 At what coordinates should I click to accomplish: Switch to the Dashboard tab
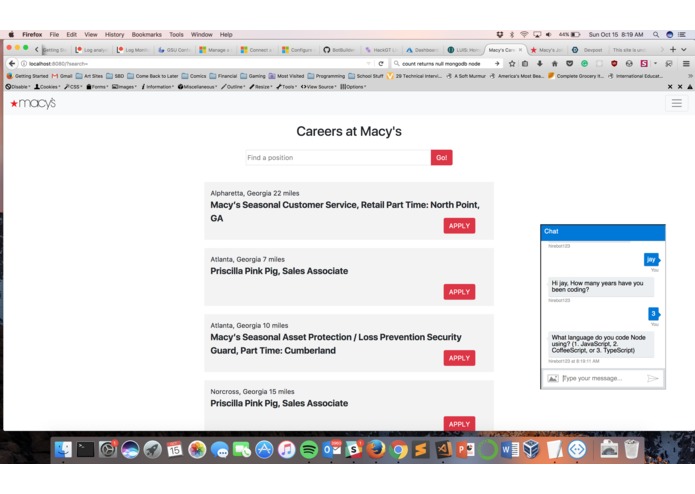tap(422, 50)
